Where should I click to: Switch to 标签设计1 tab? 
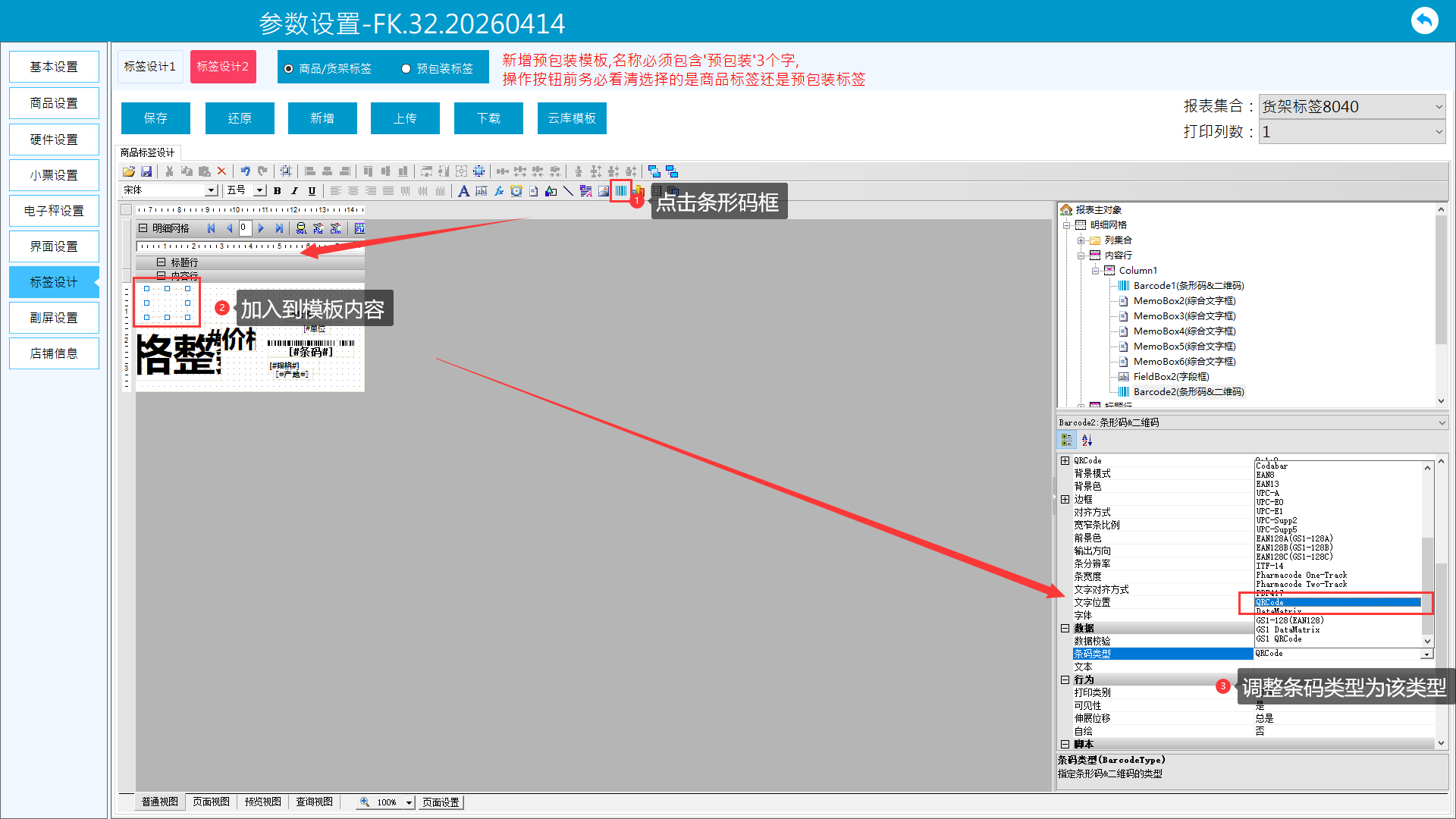pyautogui.click(x=149, y=67)
